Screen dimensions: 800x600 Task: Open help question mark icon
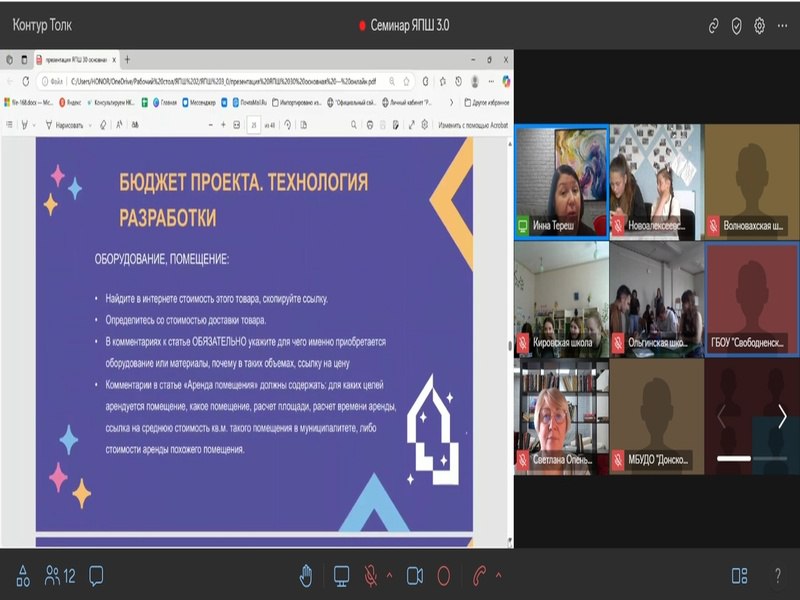tap(778, 576)
